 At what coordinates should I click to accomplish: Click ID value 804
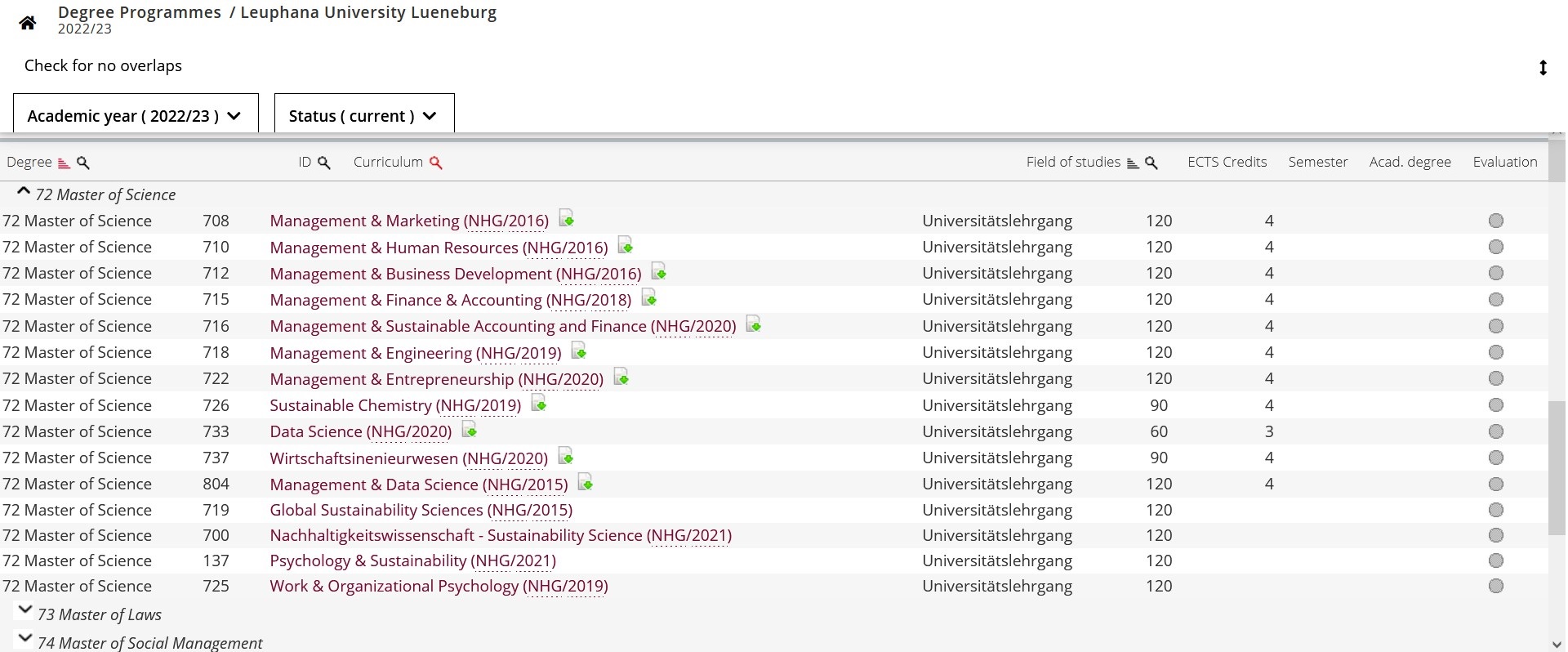[216, 484]
